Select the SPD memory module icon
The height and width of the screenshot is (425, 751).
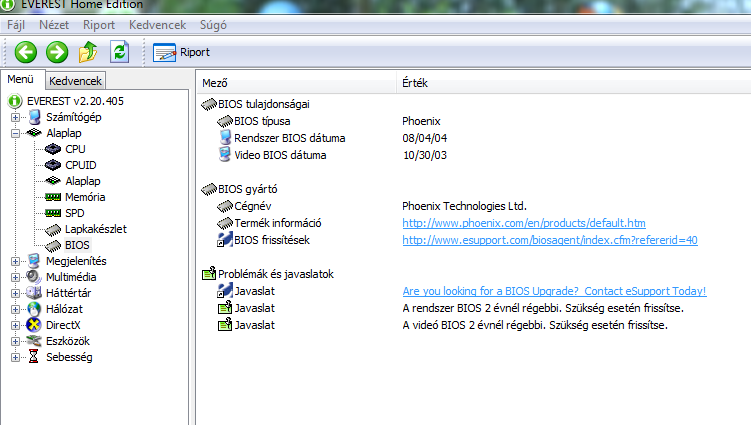[53, 213]
